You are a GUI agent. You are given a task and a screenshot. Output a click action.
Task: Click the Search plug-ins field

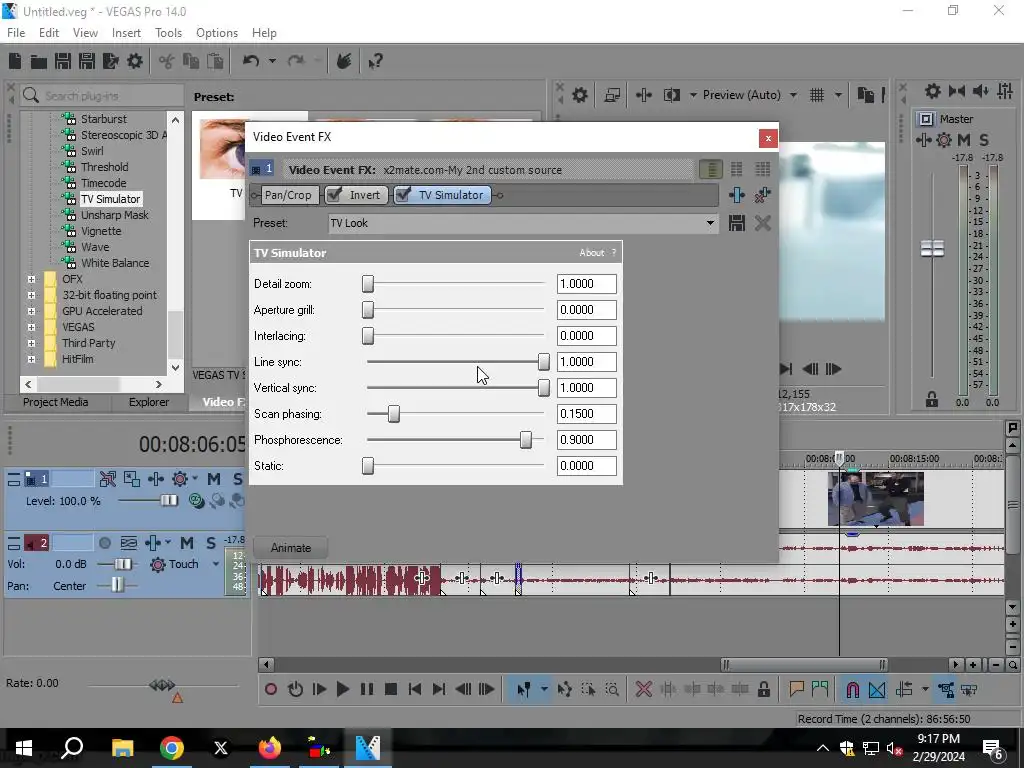tap(101, 96)
